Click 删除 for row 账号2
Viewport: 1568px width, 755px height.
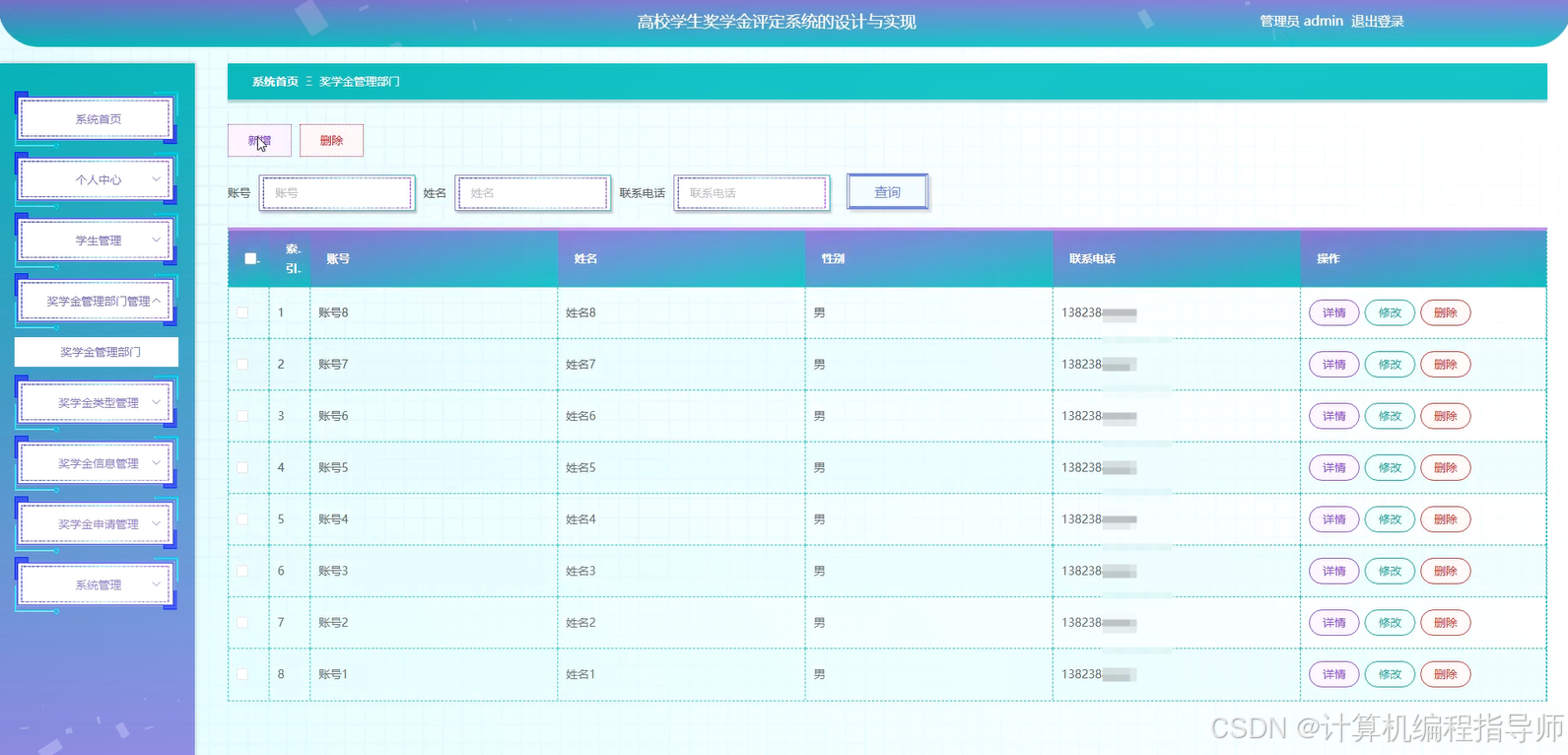(x=1446, y=623)
